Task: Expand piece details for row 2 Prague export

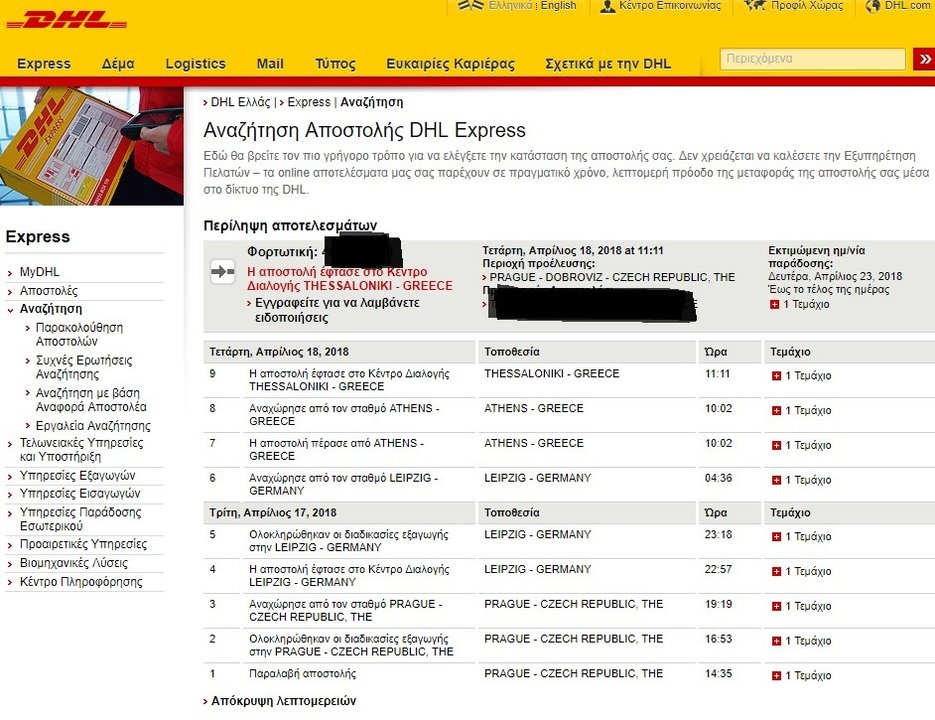Action: (x=776, y=641)
